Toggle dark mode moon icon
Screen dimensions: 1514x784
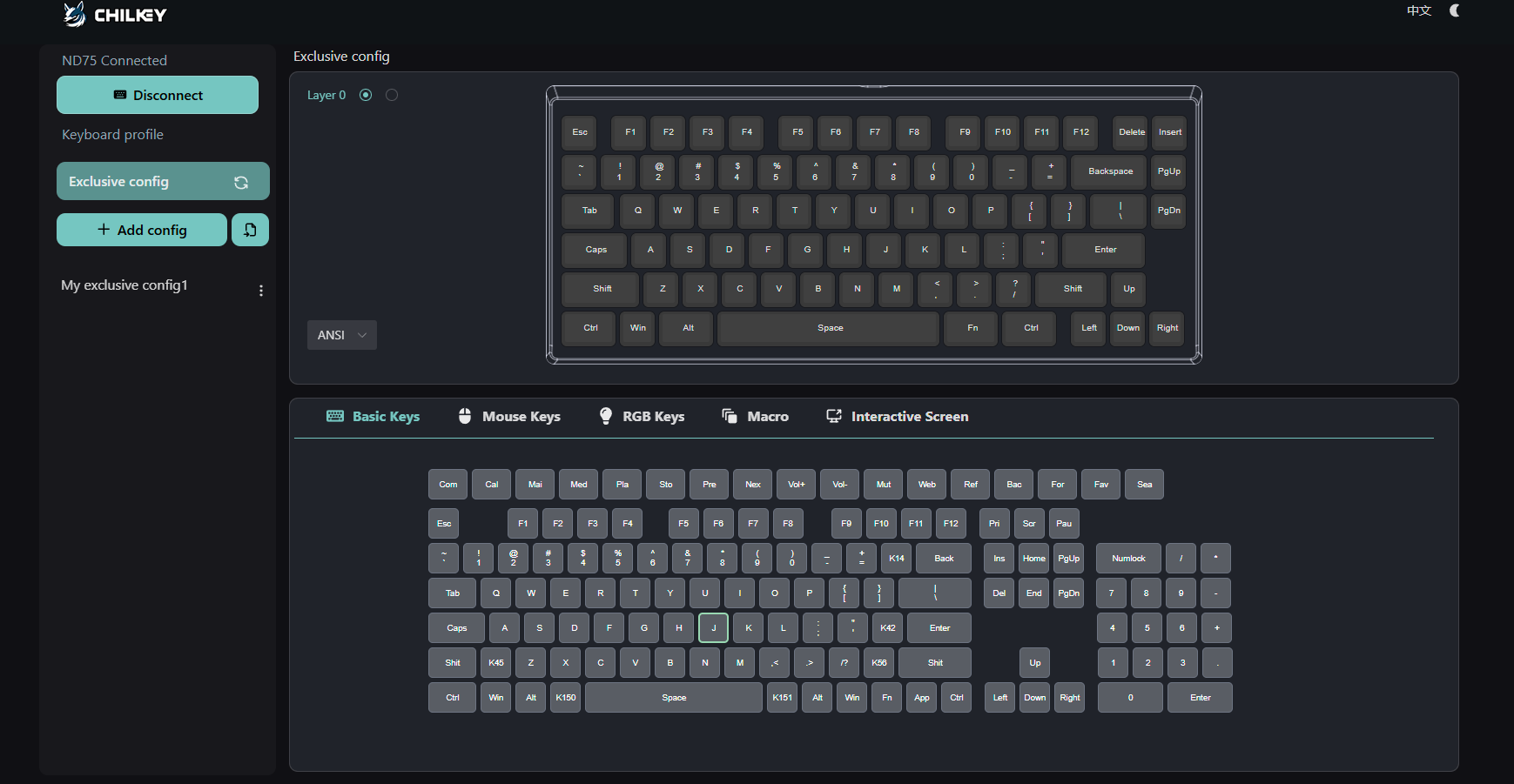[x=1454, y=10]
